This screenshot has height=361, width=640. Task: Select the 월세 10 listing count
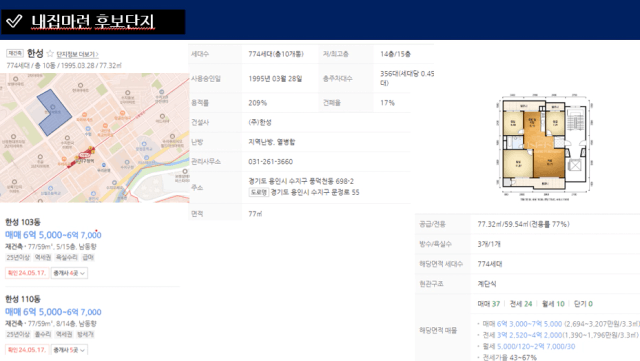click(553, 304)
